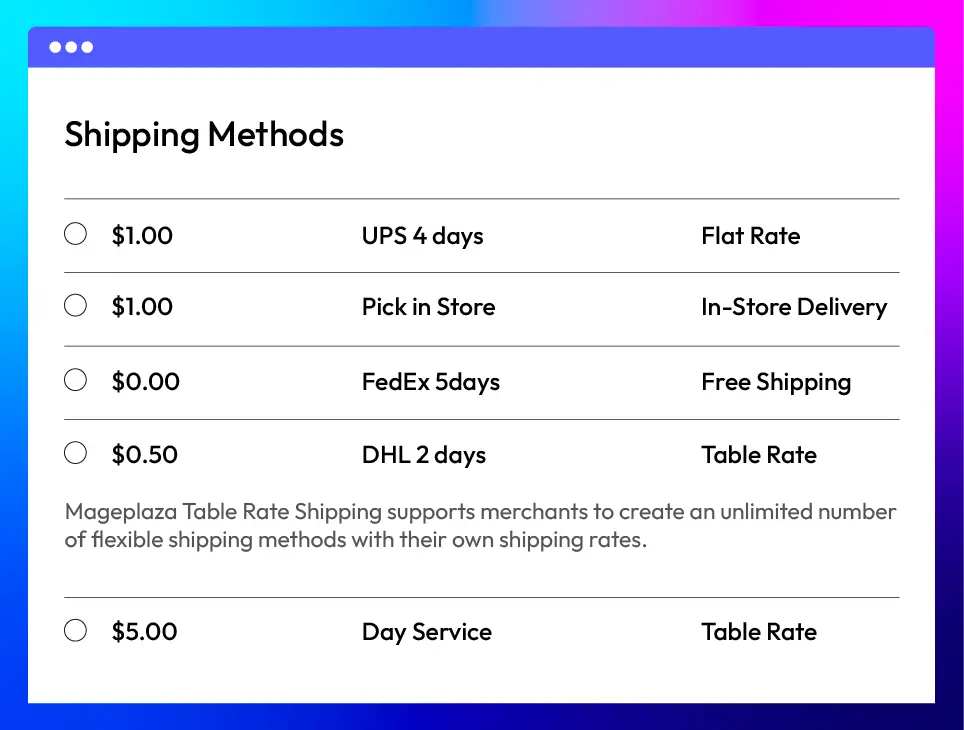The height and width of the screenshot is (730, 964).
Task: Click the $0.50 price text
Action: pos(144,455)
